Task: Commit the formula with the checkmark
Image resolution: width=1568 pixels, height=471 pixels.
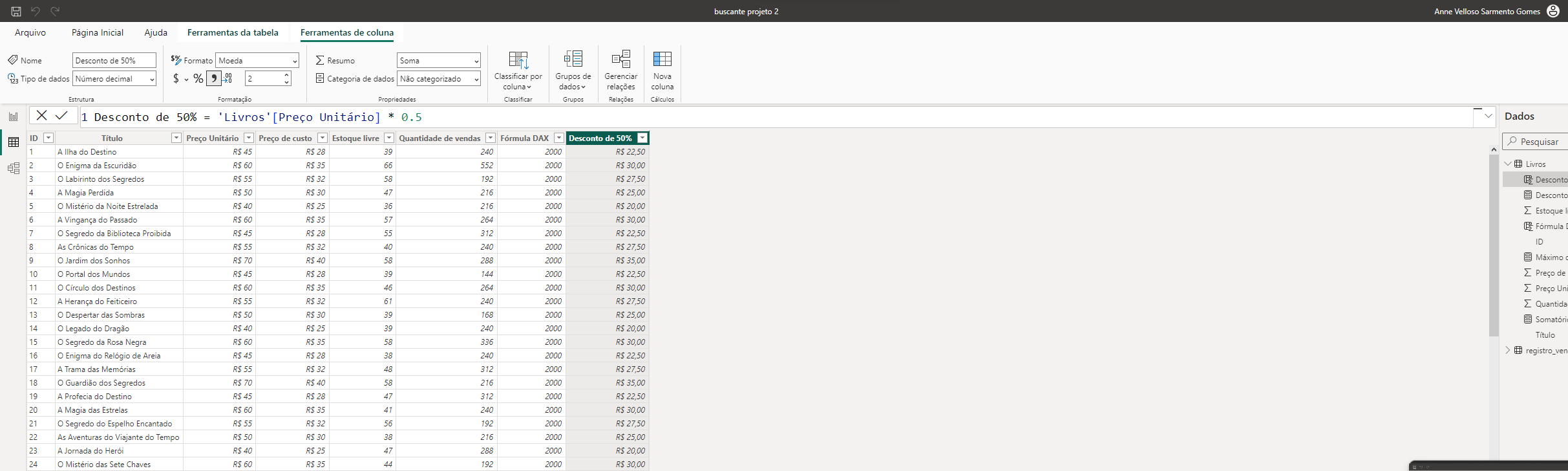Action: click(61, 116)
